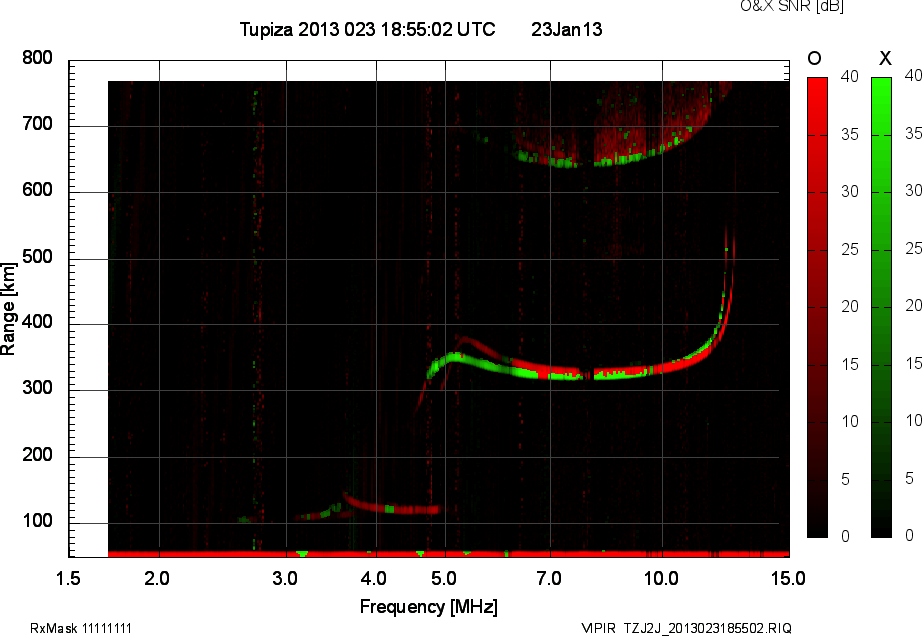922x636 pixels.
Task: Click the 'X' label above the green bar
Action: (x=885, y=58)
